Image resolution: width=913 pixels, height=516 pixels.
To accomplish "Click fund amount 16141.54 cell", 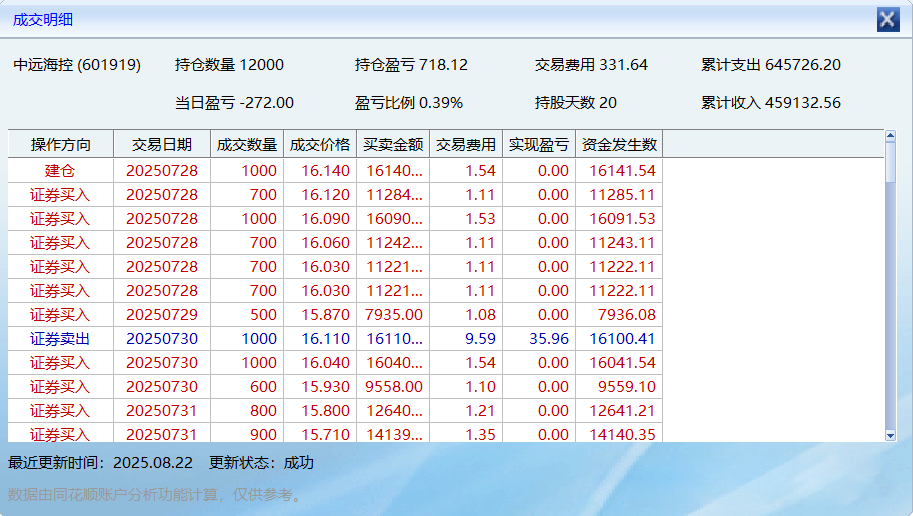I will 620,171.
